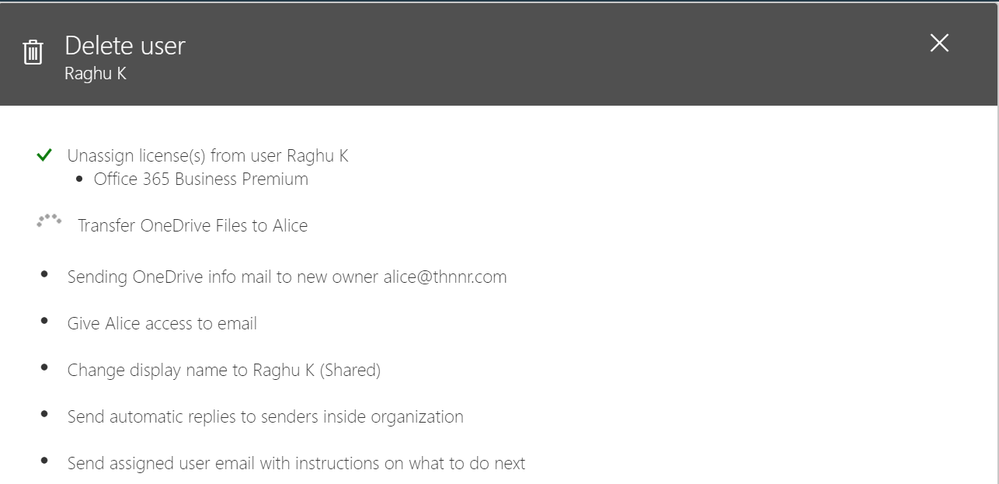Image resolution: width=999 pixels, height=484 pixels.
Task: Click the bullet before Office 365 Business Premium
Action: [x=79, y=180]
